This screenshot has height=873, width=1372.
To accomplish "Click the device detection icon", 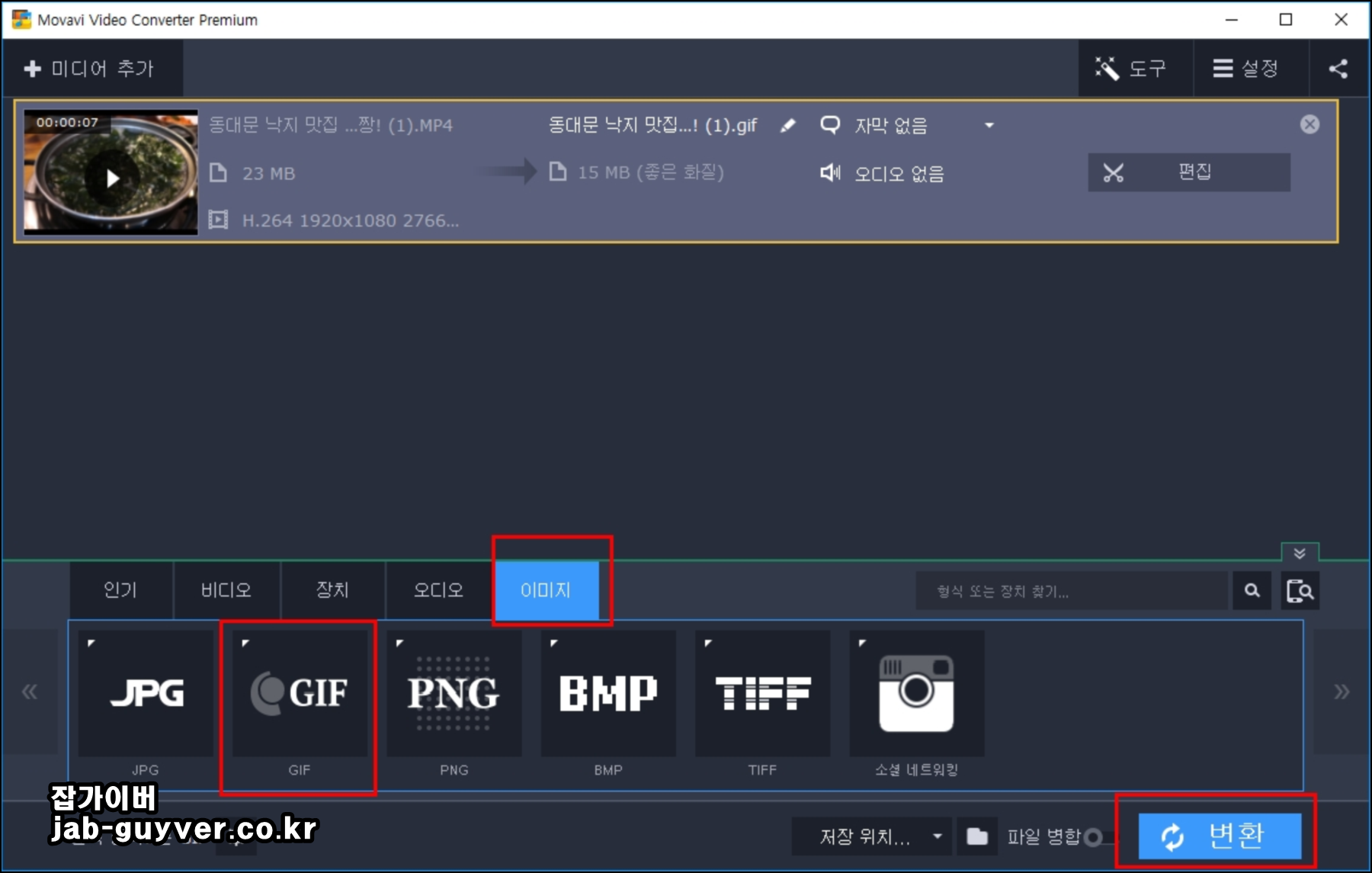I will click(1300, 591).
